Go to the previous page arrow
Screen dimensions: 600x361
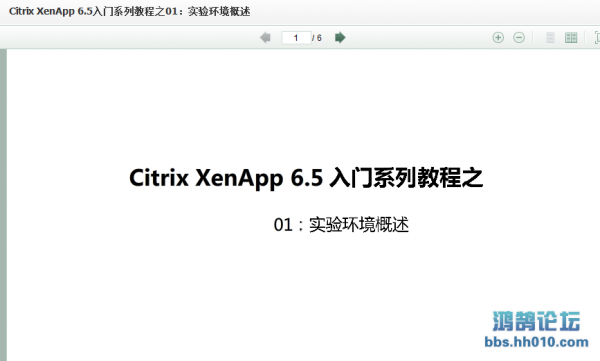coord(265,38)
